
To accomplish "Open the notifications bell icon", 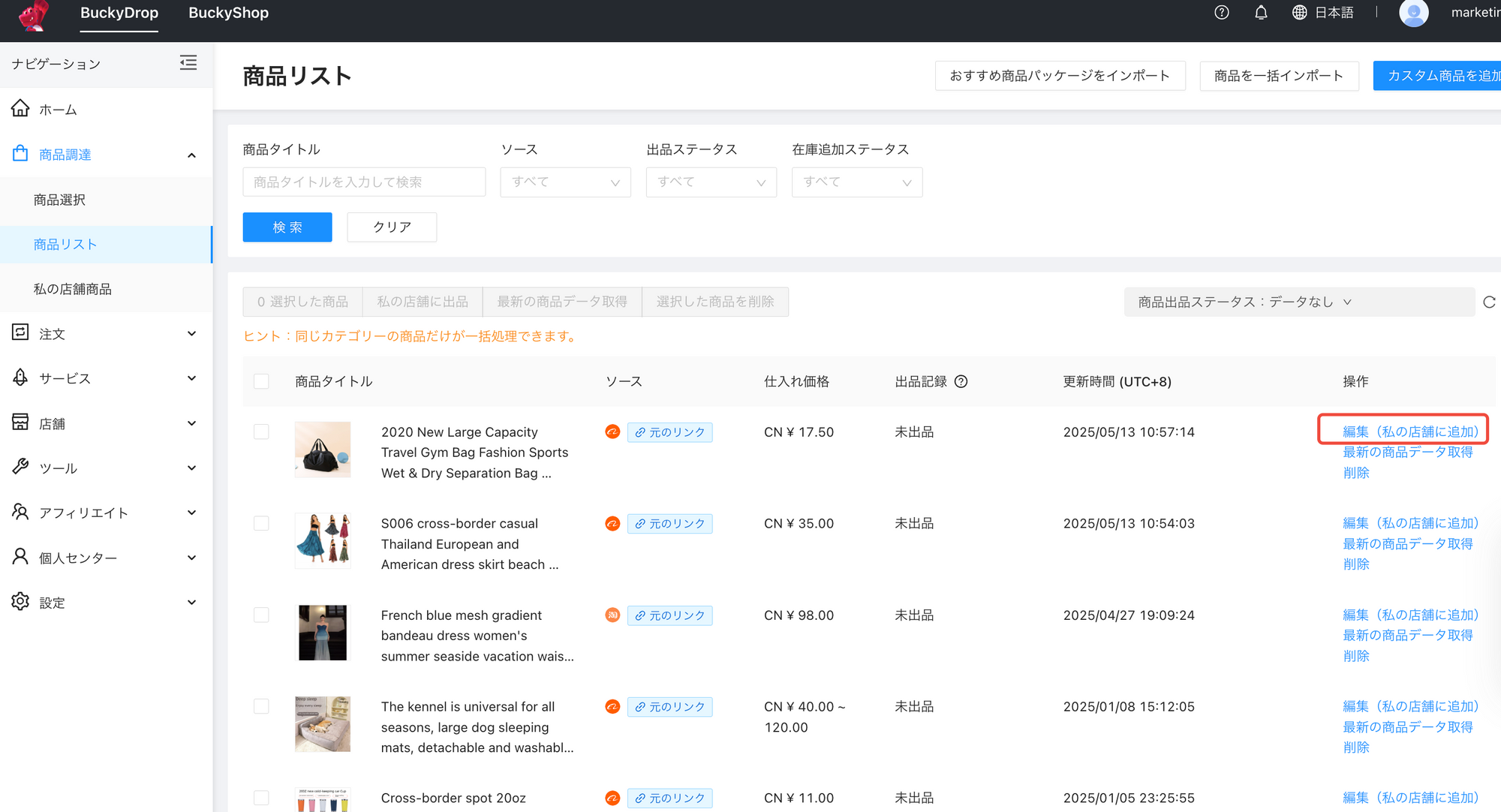I will pyautogui.click(x=1261, y=13).
